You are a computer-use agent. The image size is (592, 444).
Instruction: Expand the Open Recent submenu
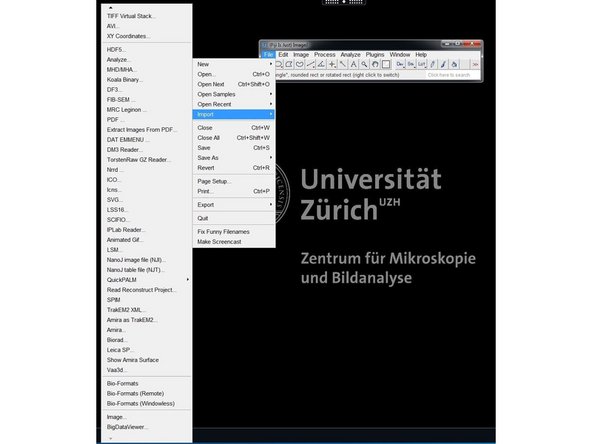234,104
